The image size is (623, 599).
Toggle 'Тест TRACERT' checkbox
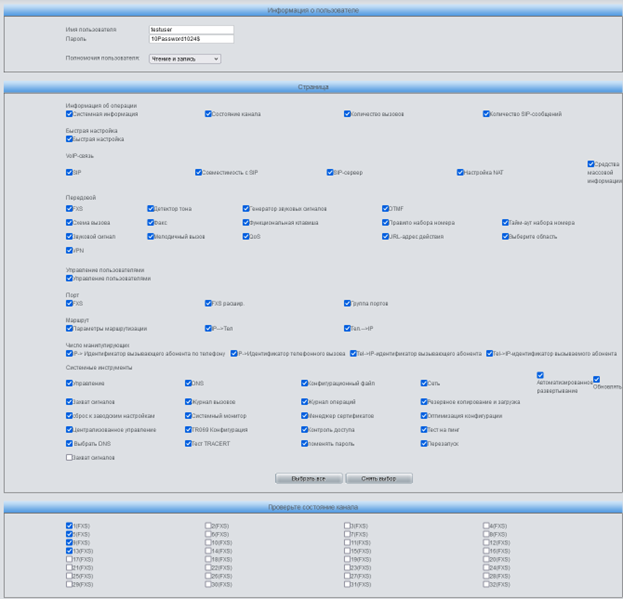(188, 444)
